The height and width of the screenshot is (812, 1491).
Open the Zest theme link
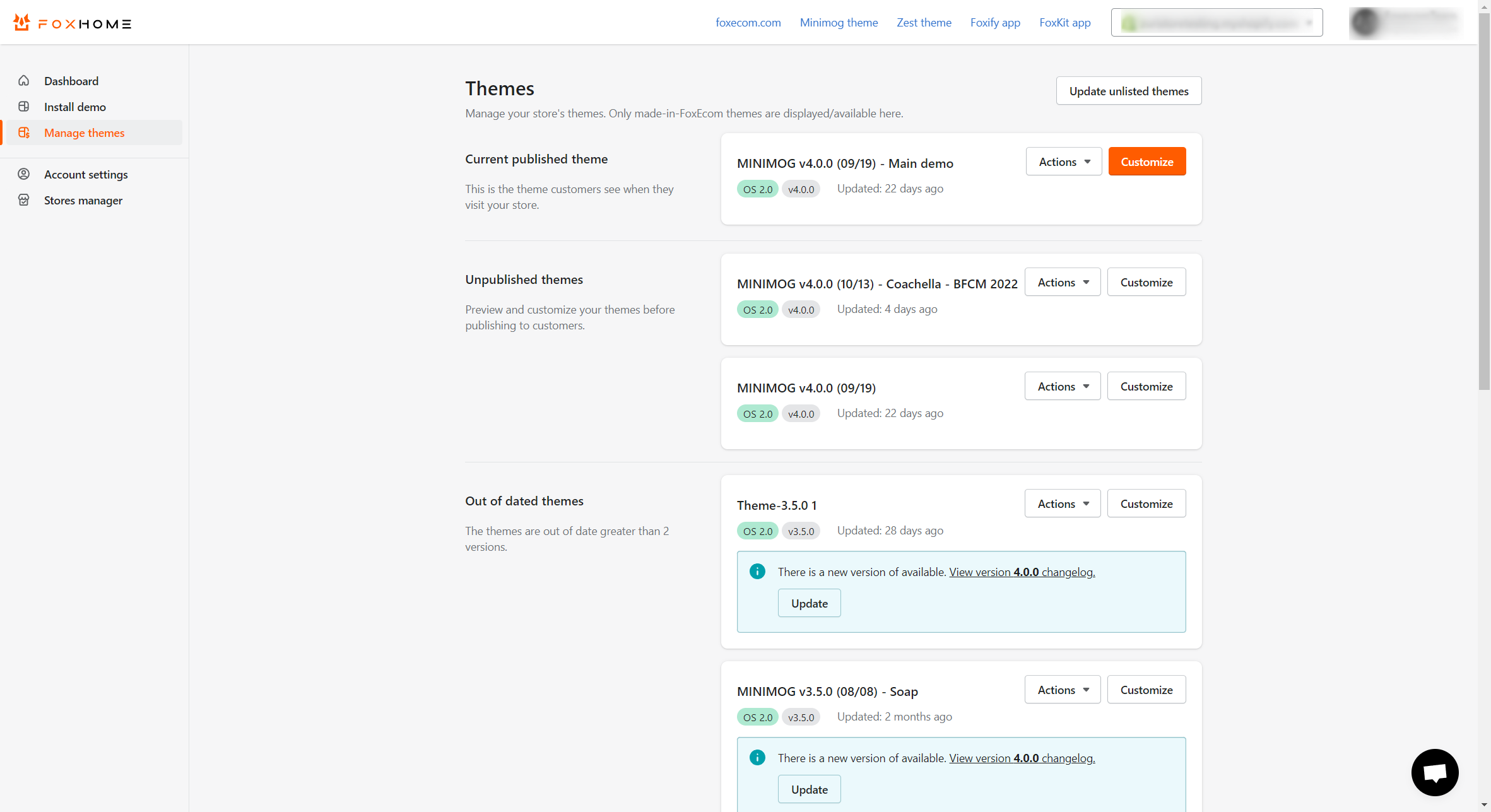tap(924, 23)
